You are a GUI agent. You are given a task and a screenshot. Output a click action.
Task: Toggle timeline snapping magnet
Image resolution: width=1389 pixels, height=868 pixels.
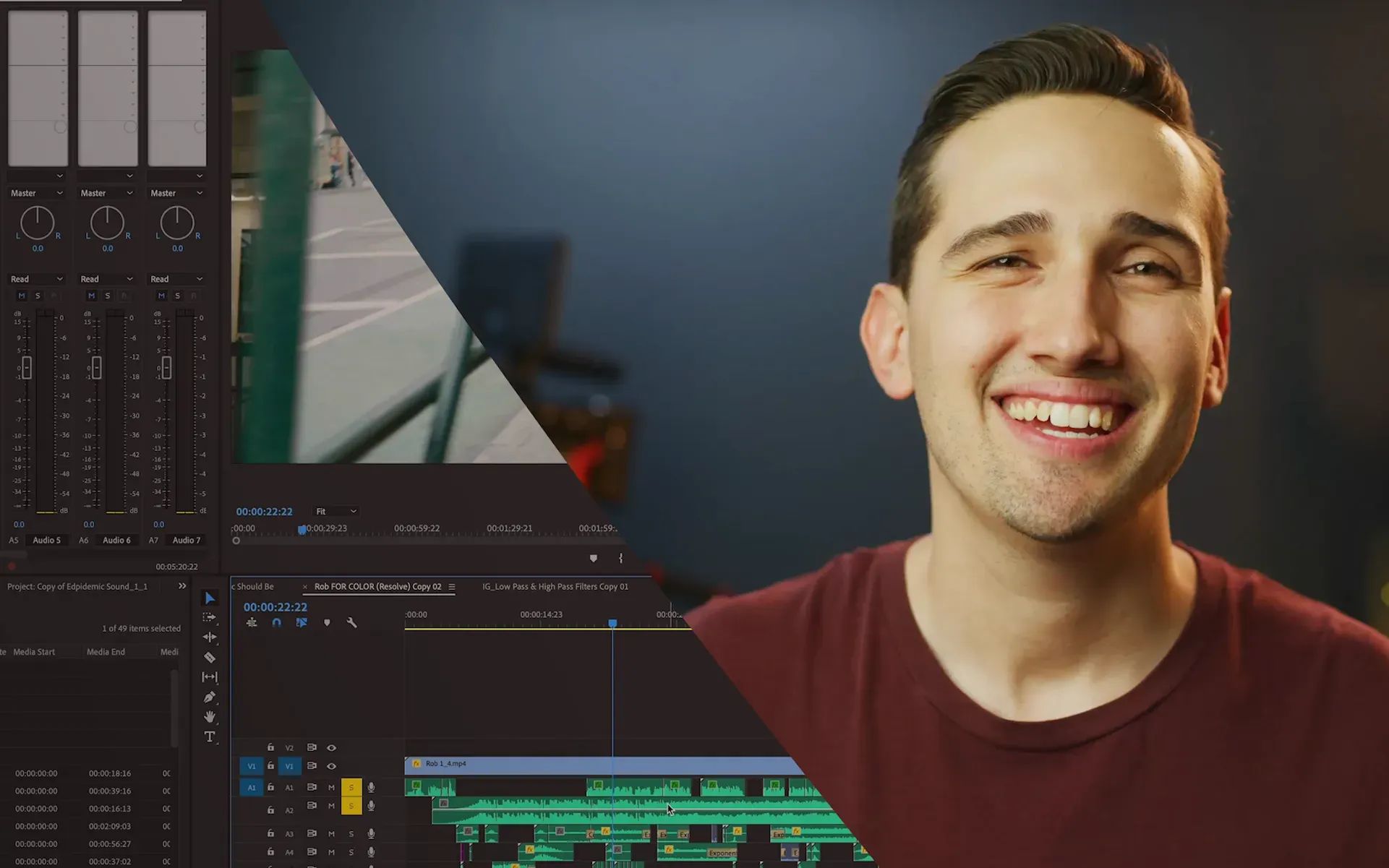pyautogui.click(x=276, y=622)
